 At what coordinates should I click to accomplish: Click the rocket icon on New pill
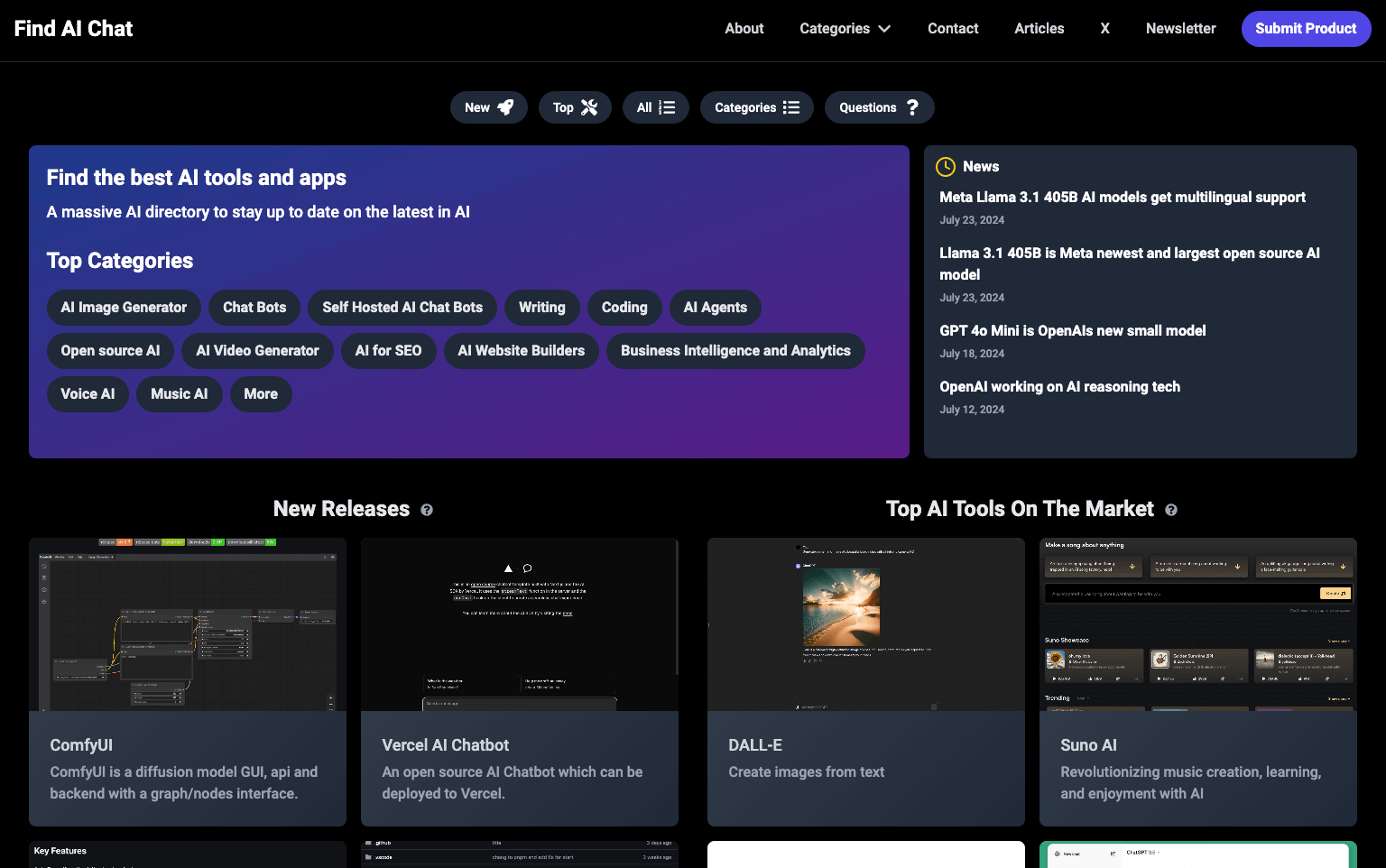tap(505, 107)
